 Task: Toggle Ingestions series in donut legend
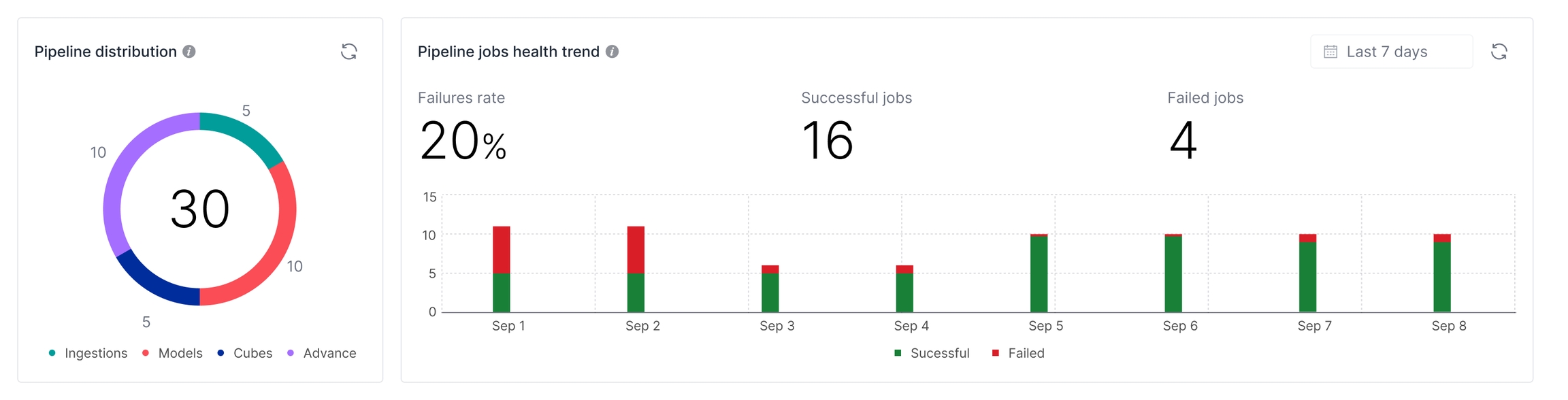pos(88,353)
